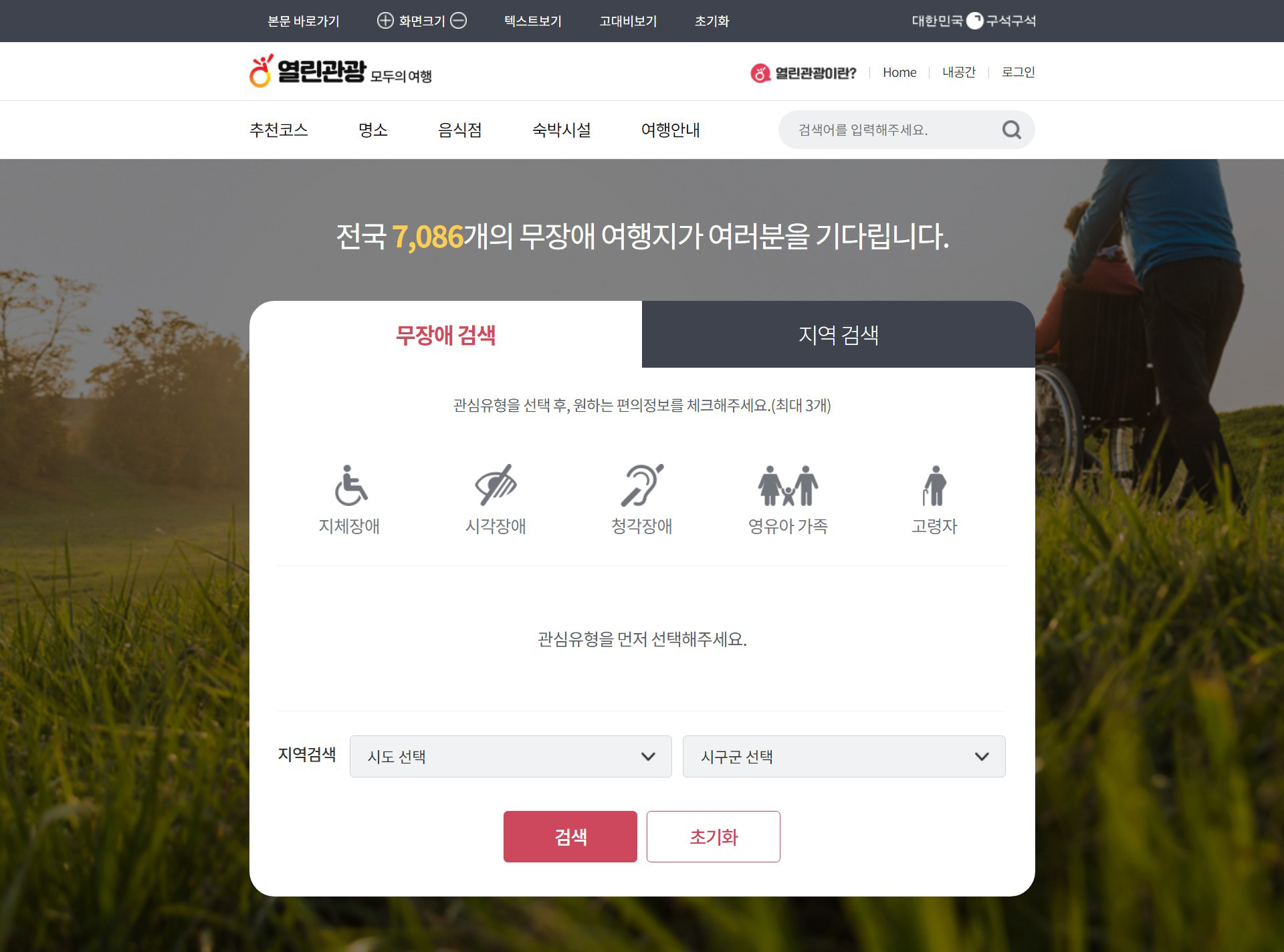Open the 로그인 link

tap(1018, 72)
